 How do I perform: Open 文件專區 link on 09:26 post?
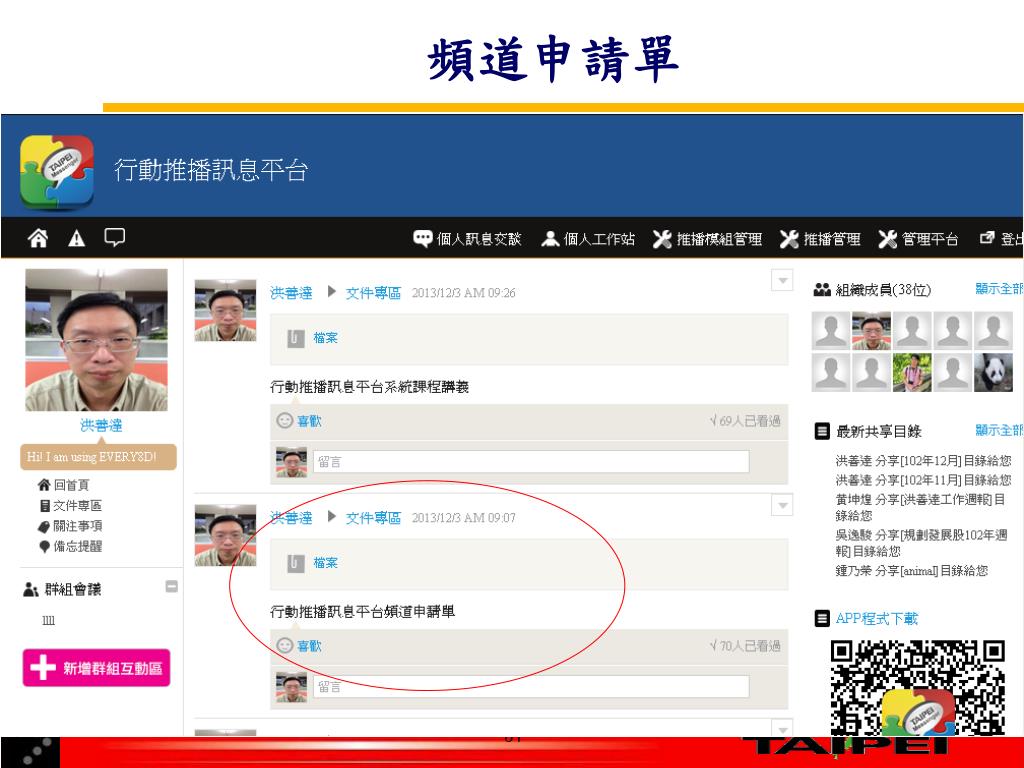coord(373,293)
